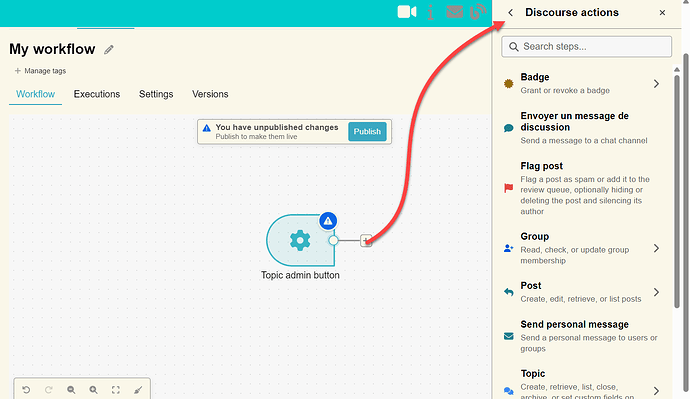690x399 pixels.
Task: Click the red flag icon for Flag post
Action: (509, 188)
